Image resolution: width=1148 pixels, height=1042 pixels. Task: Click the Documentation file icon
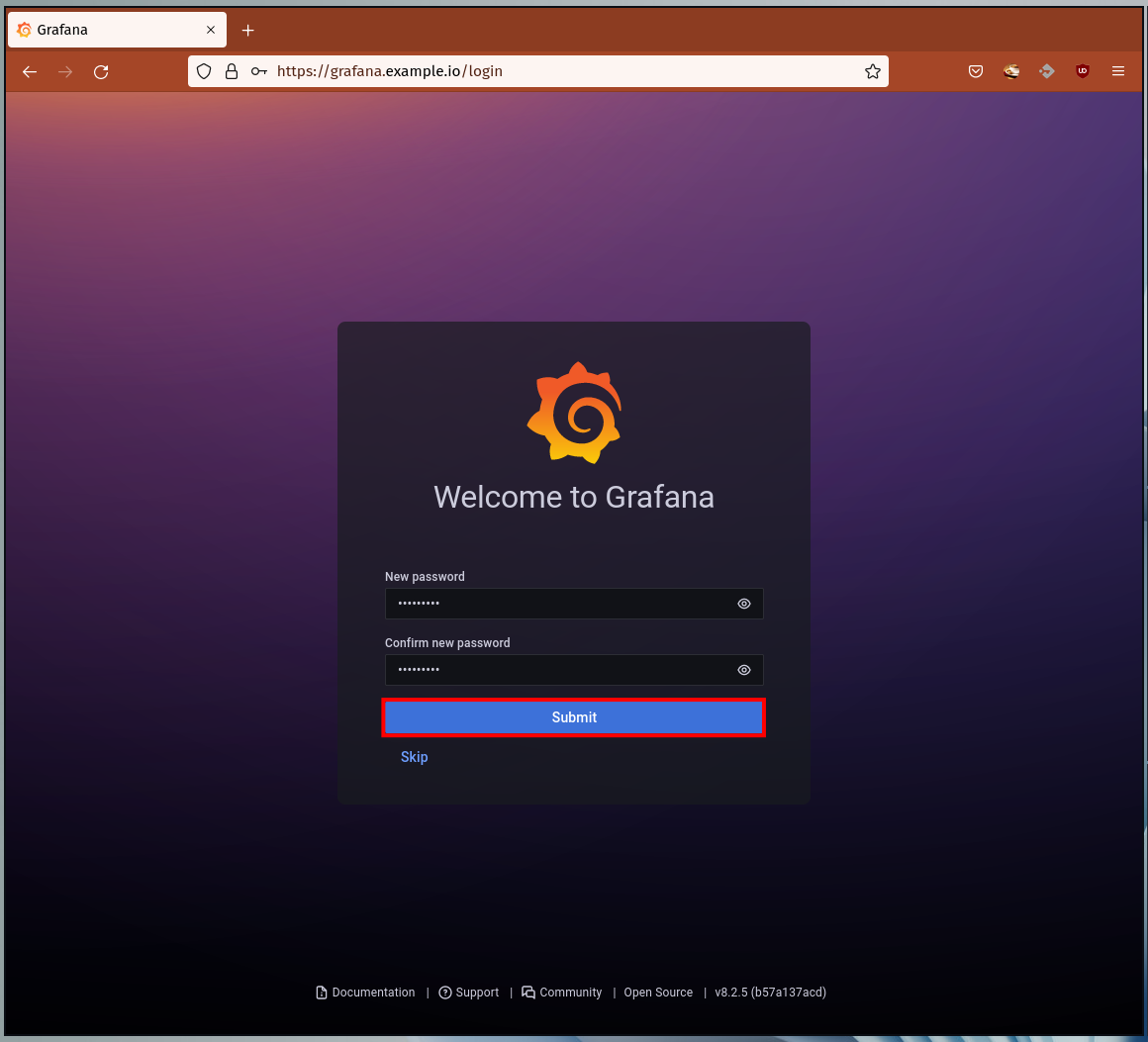tap(322, 993)
